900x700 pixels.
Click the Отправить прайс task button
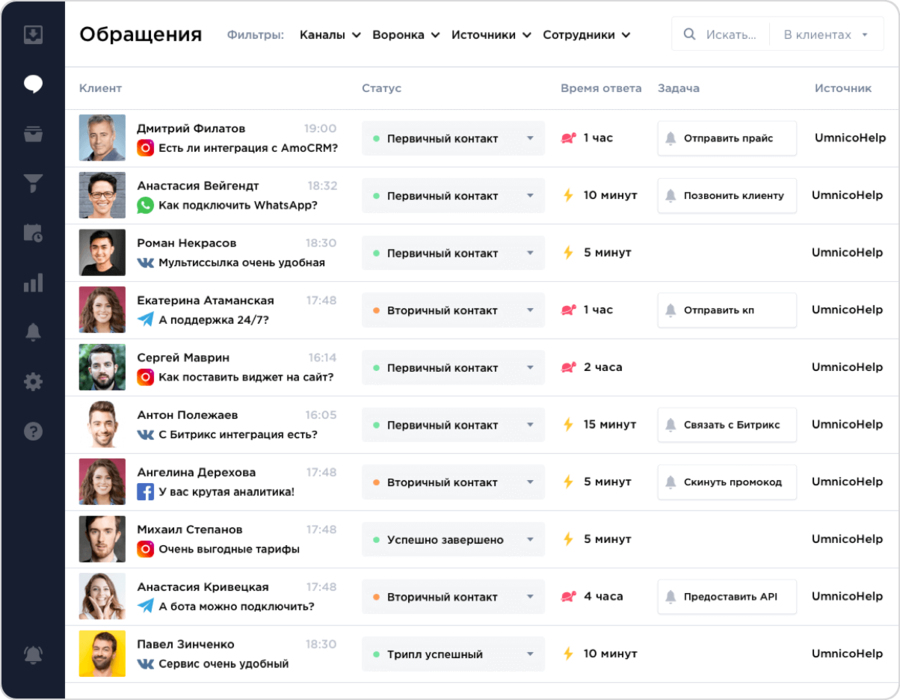(727, 139)
